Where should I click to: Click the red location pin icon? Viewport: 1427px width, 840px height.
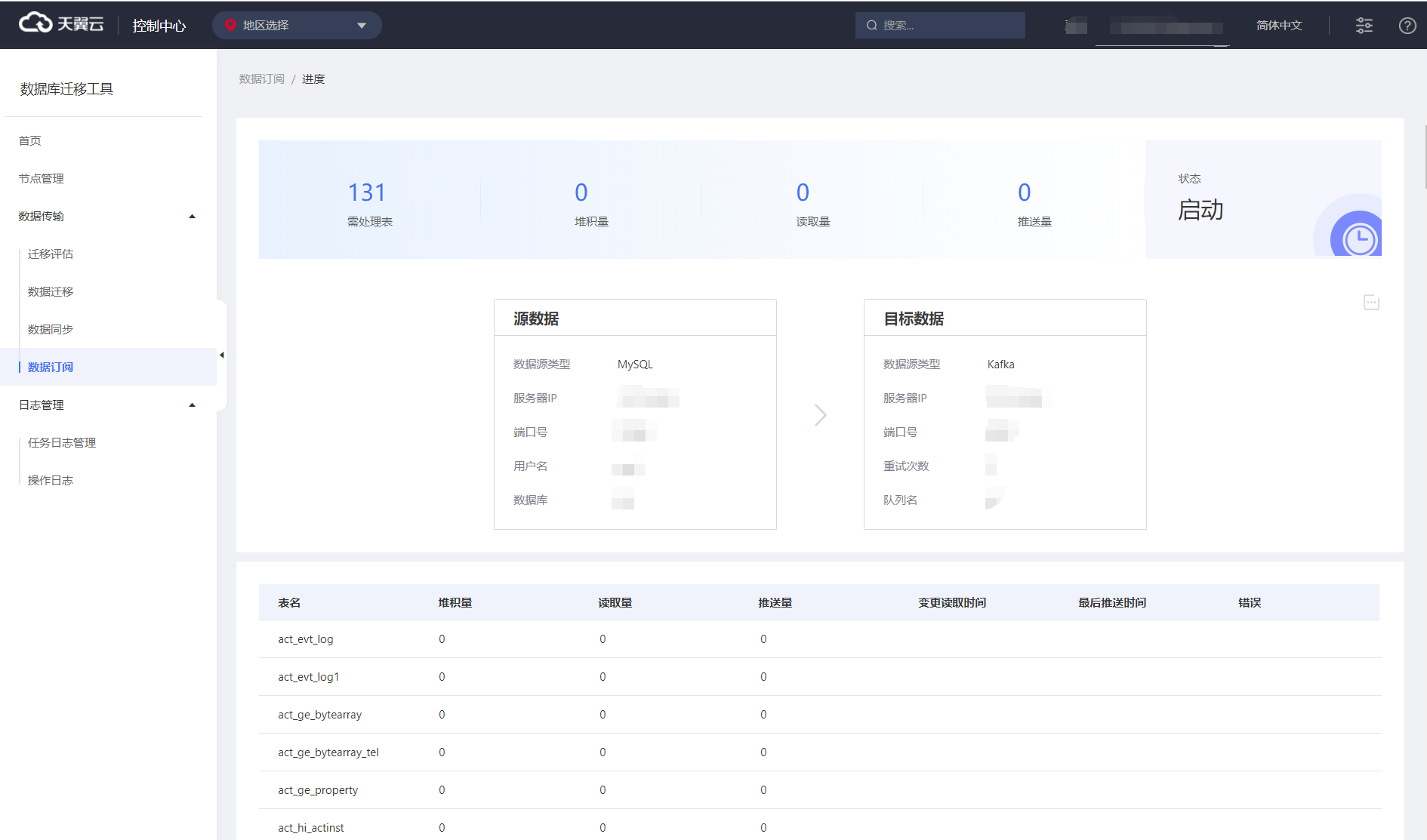tap(231, 25)
